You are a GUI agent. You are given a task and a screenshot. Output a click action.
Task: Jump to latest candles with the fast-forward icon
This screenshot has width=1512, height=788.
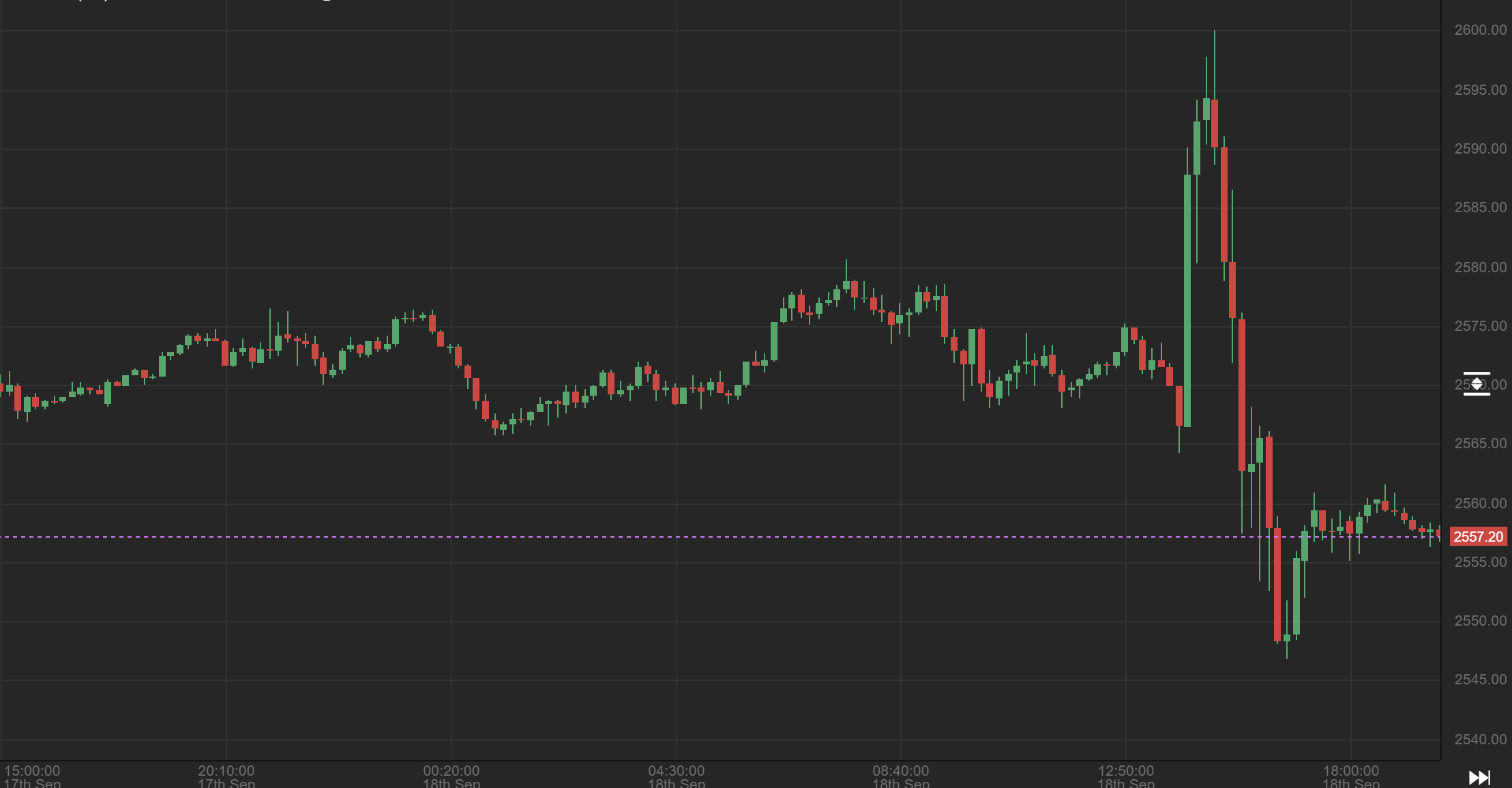point(1479,777)
